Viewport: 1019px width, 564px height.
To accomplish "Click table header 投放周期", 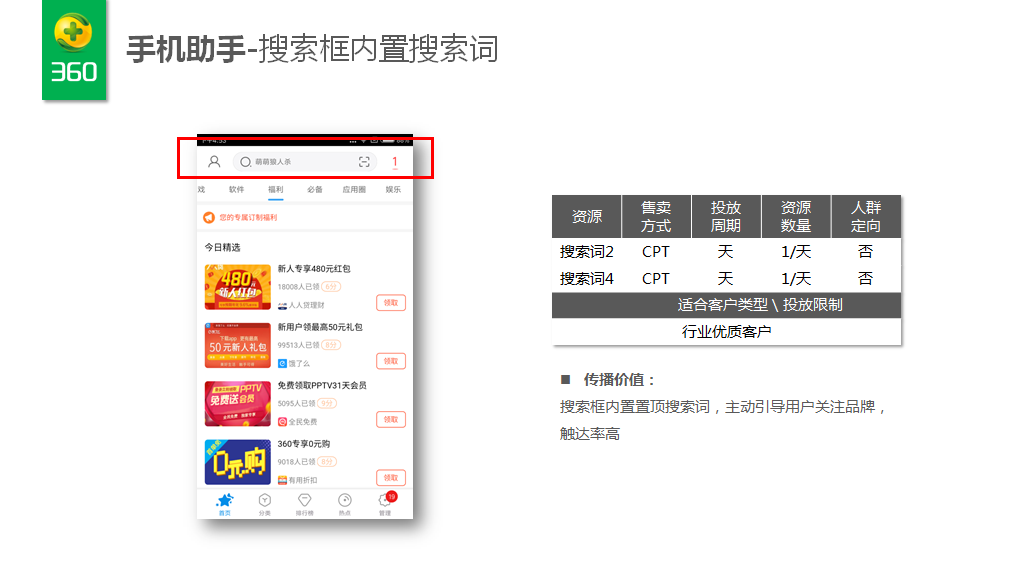I will coord(726,216).
